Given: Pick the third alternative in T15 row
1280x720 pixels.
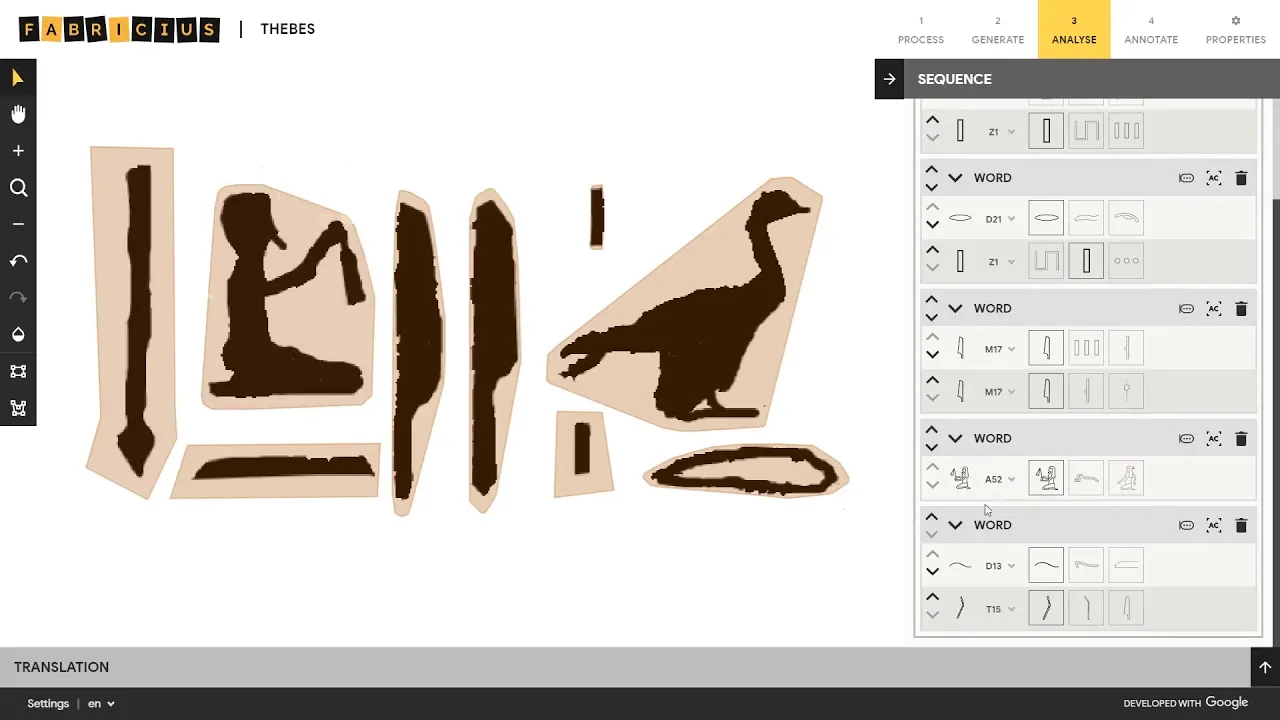Looking at the screenshot, I should [1126, 608].
